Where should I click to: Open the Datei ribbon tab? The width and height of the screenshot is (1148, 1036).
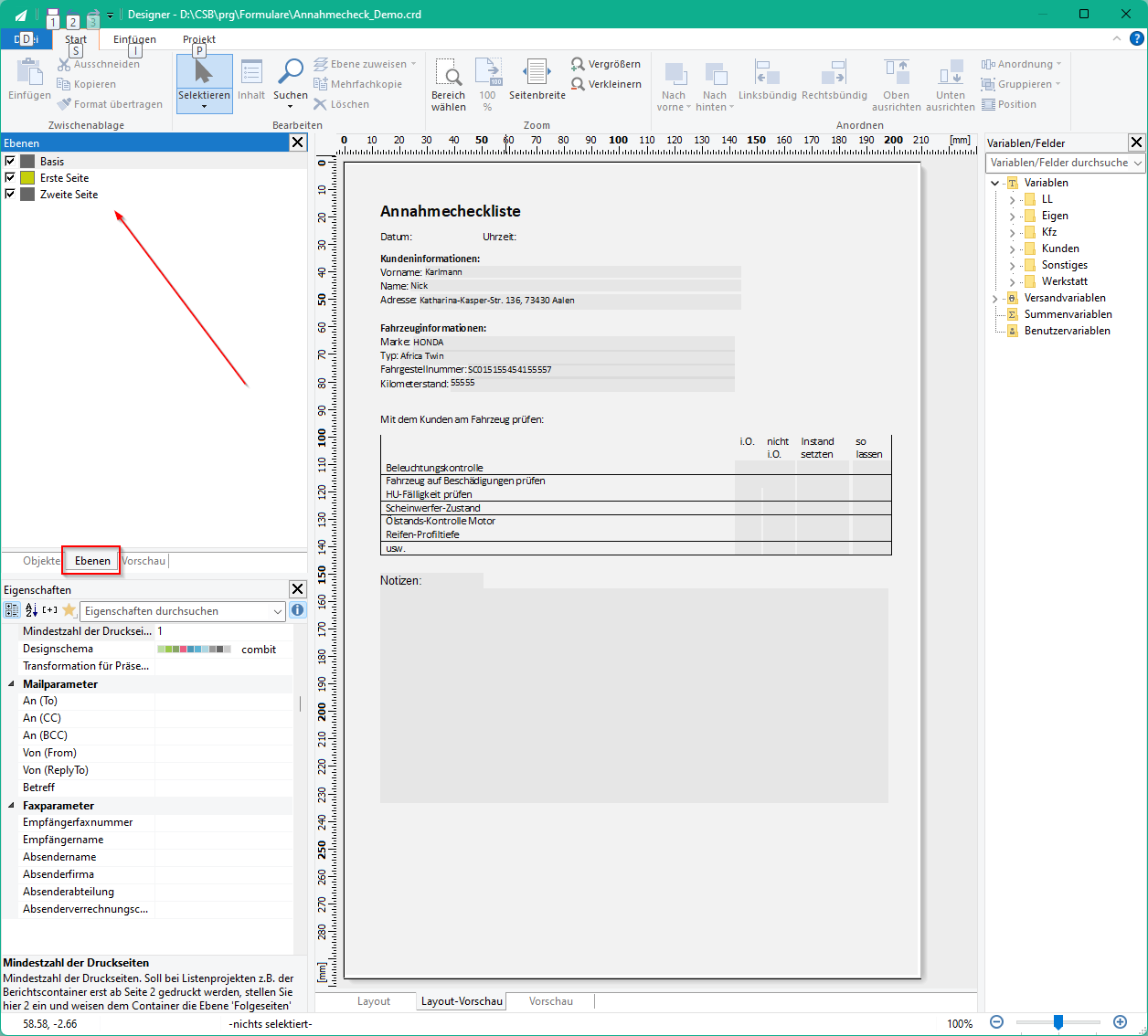(x=26, y=38)
